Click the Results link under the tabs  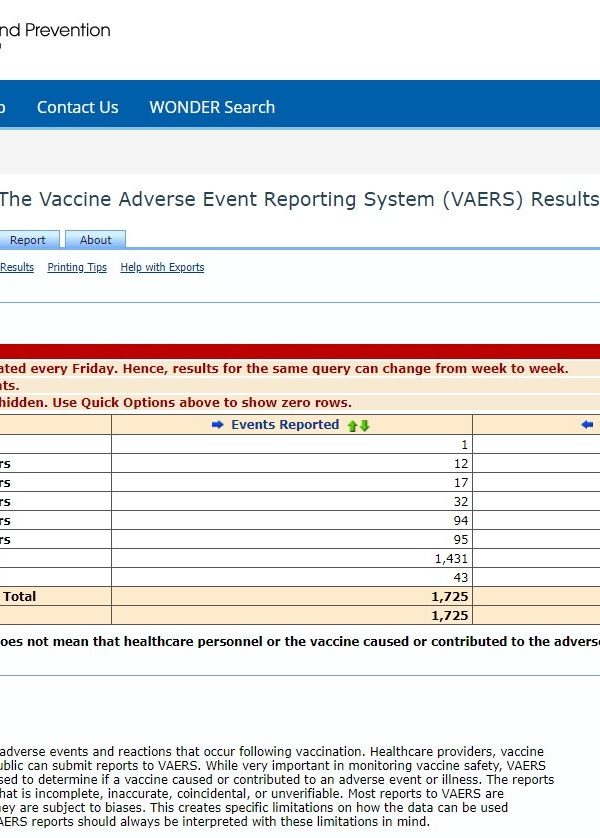tap(17, 268)
